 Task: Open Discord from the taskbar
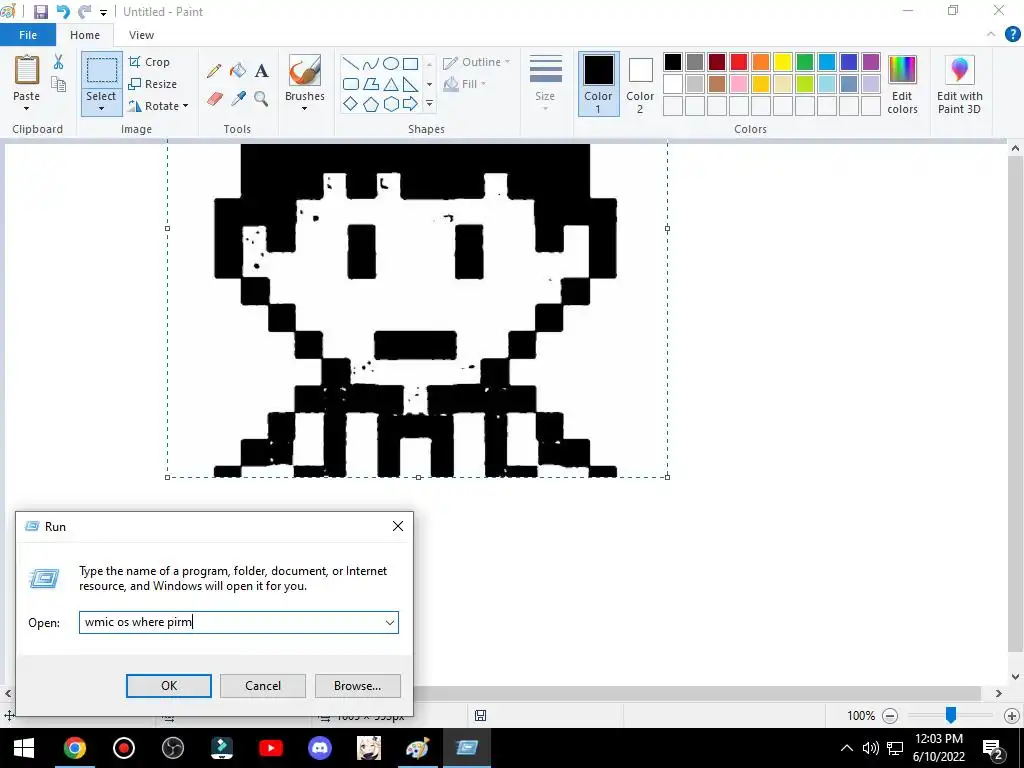[x=319, y=748]
